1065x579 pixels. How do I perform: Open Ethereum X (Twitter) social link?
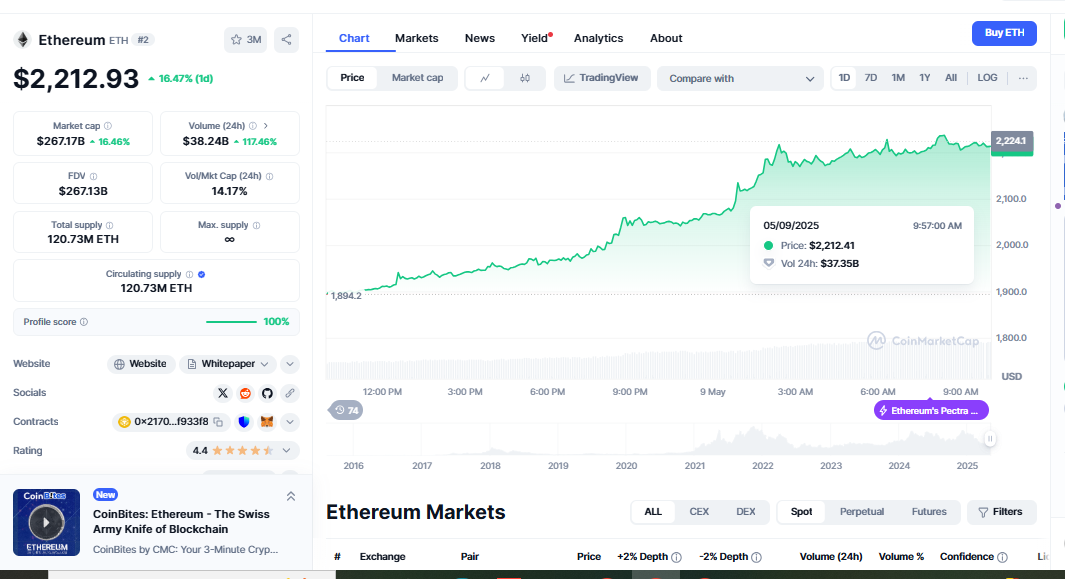[x=223, y=393]
